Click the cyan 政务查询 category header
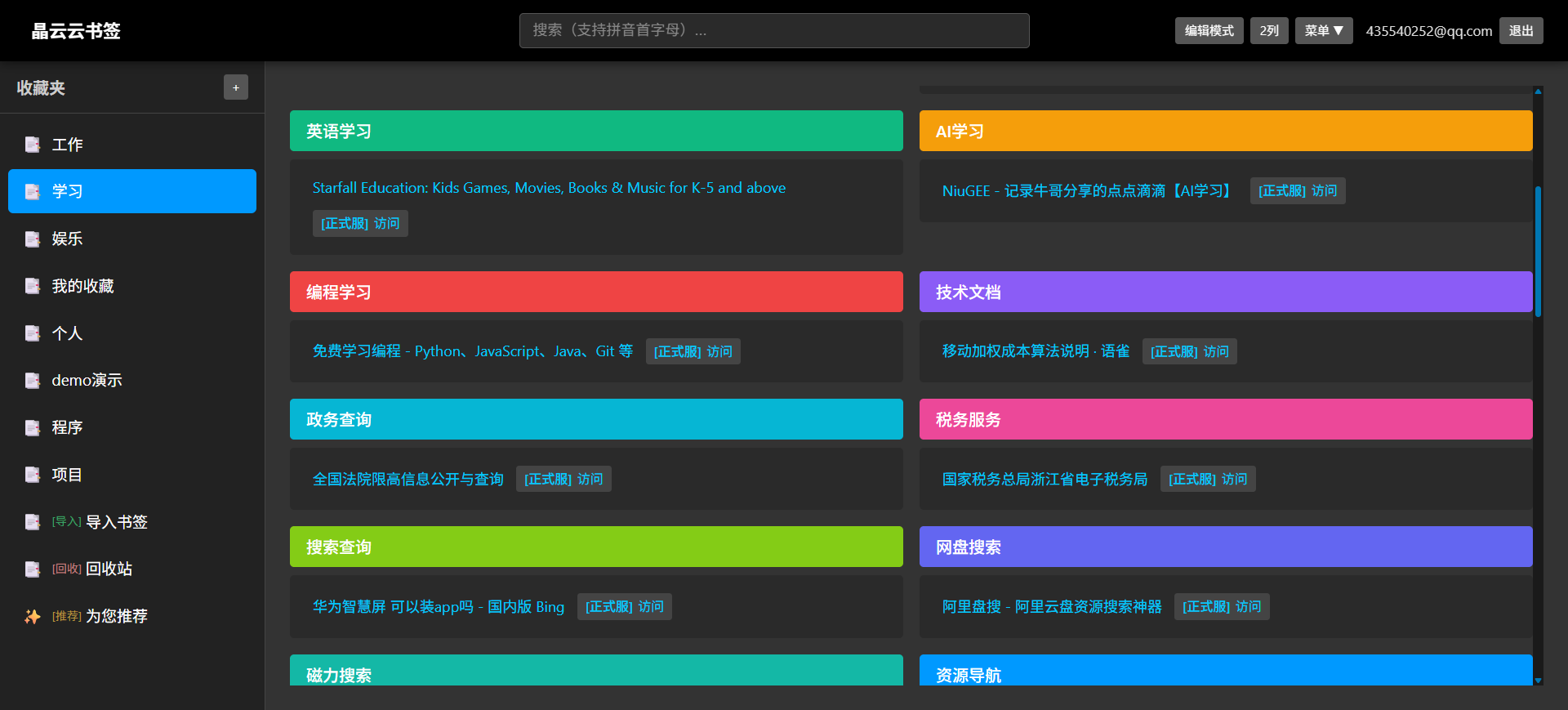The image size is (1568, 710). [x=596, y=419]
